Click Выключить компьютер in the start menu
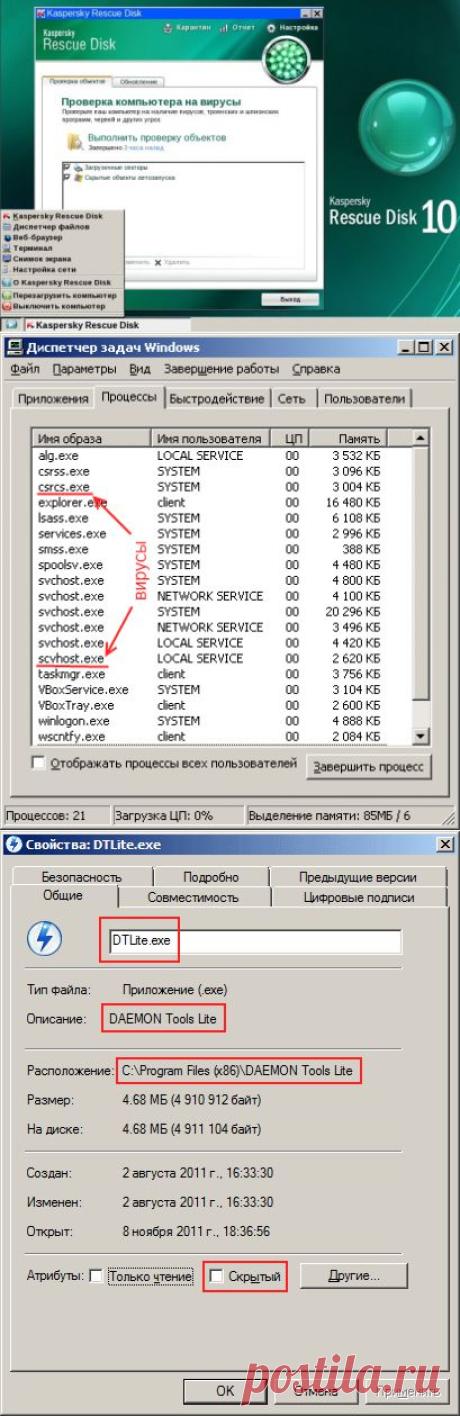 pos(57,304)
